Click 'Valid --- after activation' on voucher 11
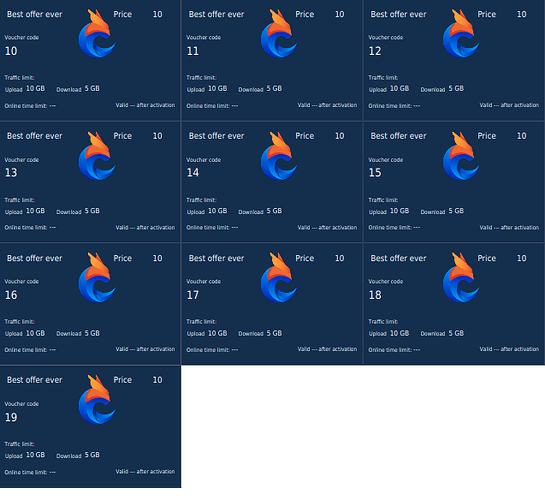The width and height of the screenshot is (545, 500). 327,105
